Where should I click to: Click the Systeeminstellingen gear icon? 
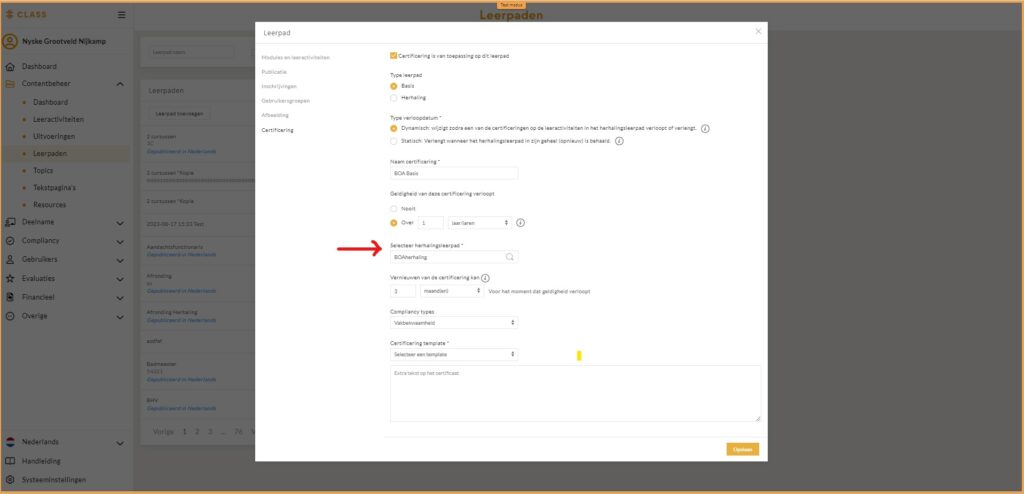coord(10,479)
